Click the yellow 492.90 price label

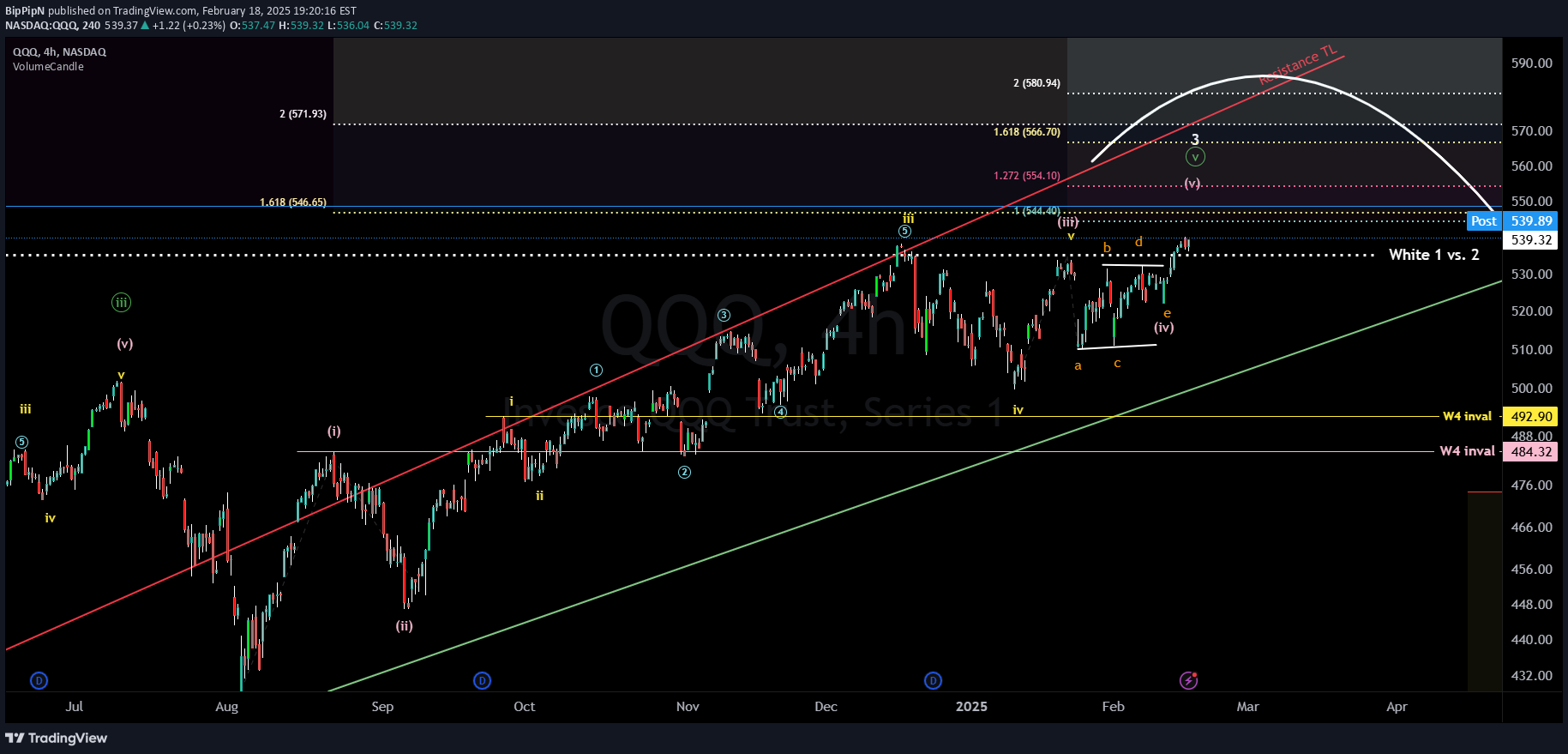(x=1531, y=417)
